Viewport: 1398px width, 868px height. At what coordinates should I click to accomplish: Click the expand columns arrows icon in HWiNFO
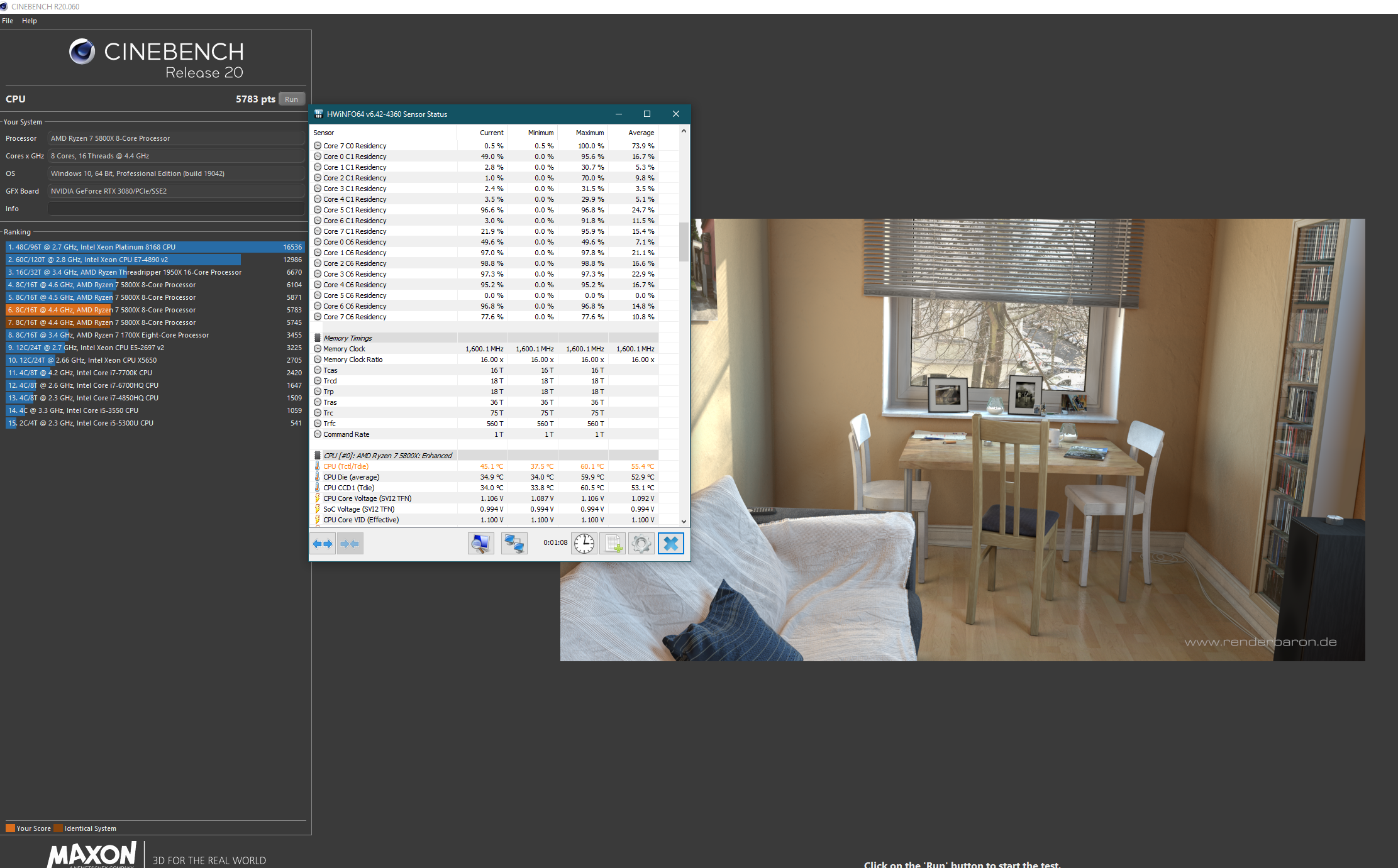point(323,544)
